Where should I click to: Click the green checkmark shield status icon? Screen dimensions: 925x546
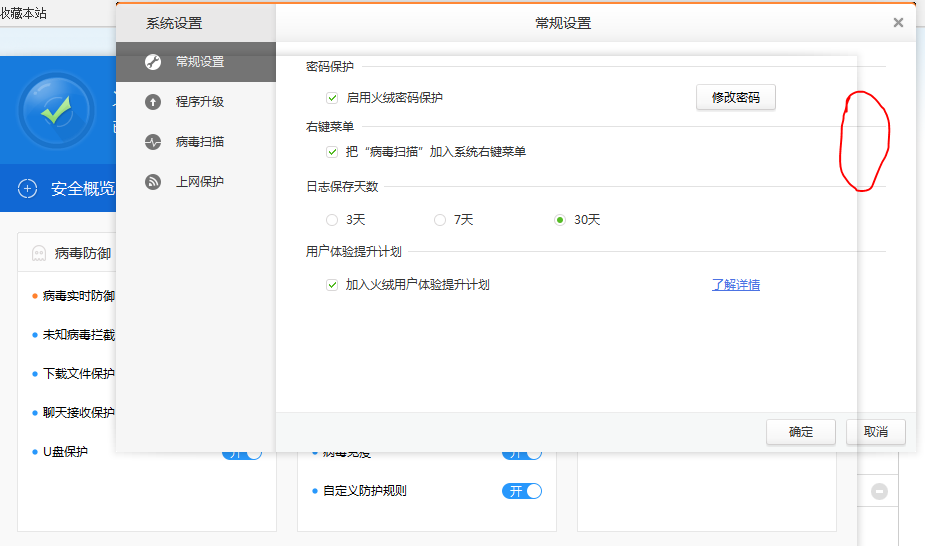point(55,110)
